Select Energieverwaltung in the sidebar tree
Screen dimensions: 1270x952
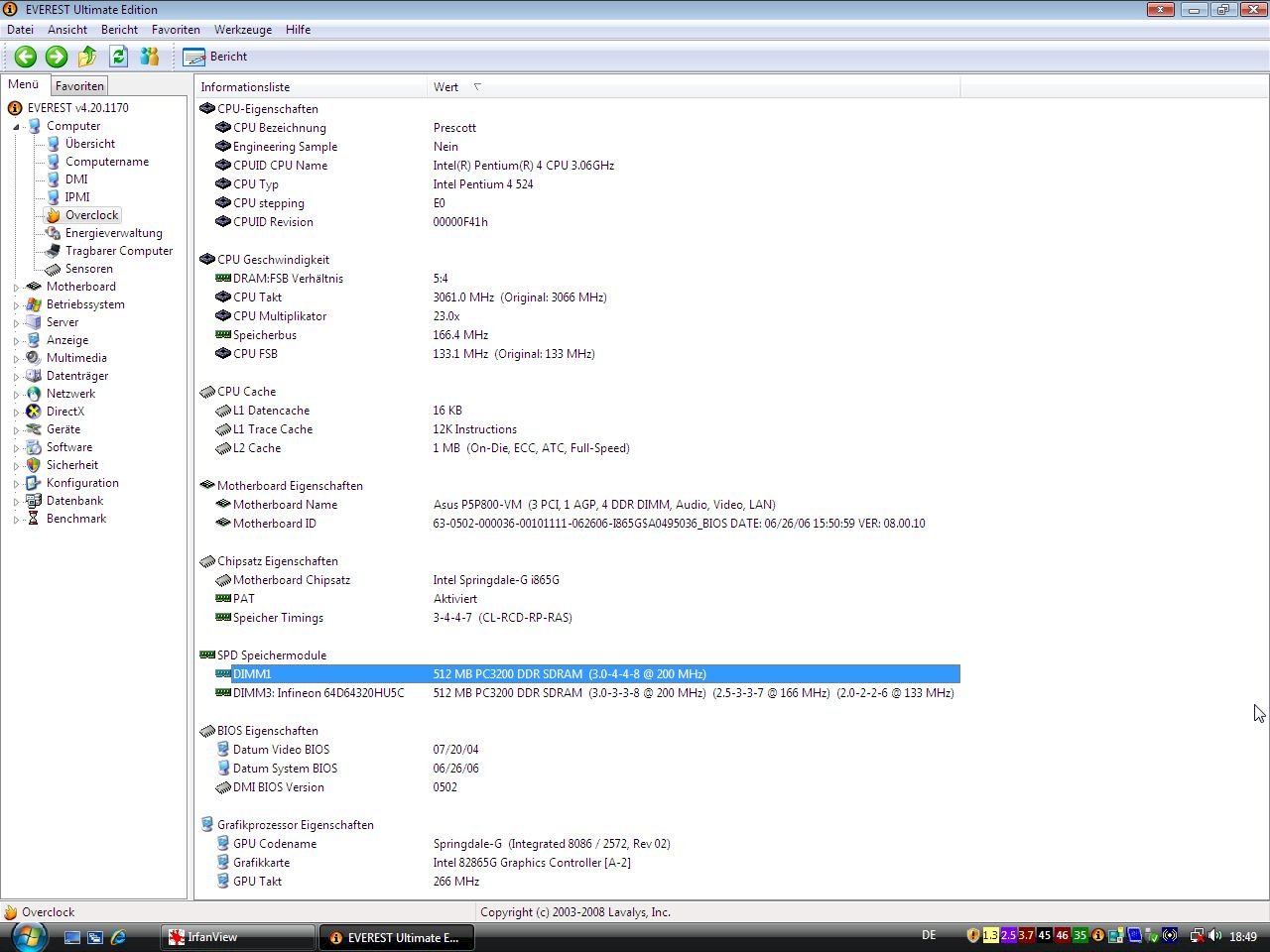point(113,233)
